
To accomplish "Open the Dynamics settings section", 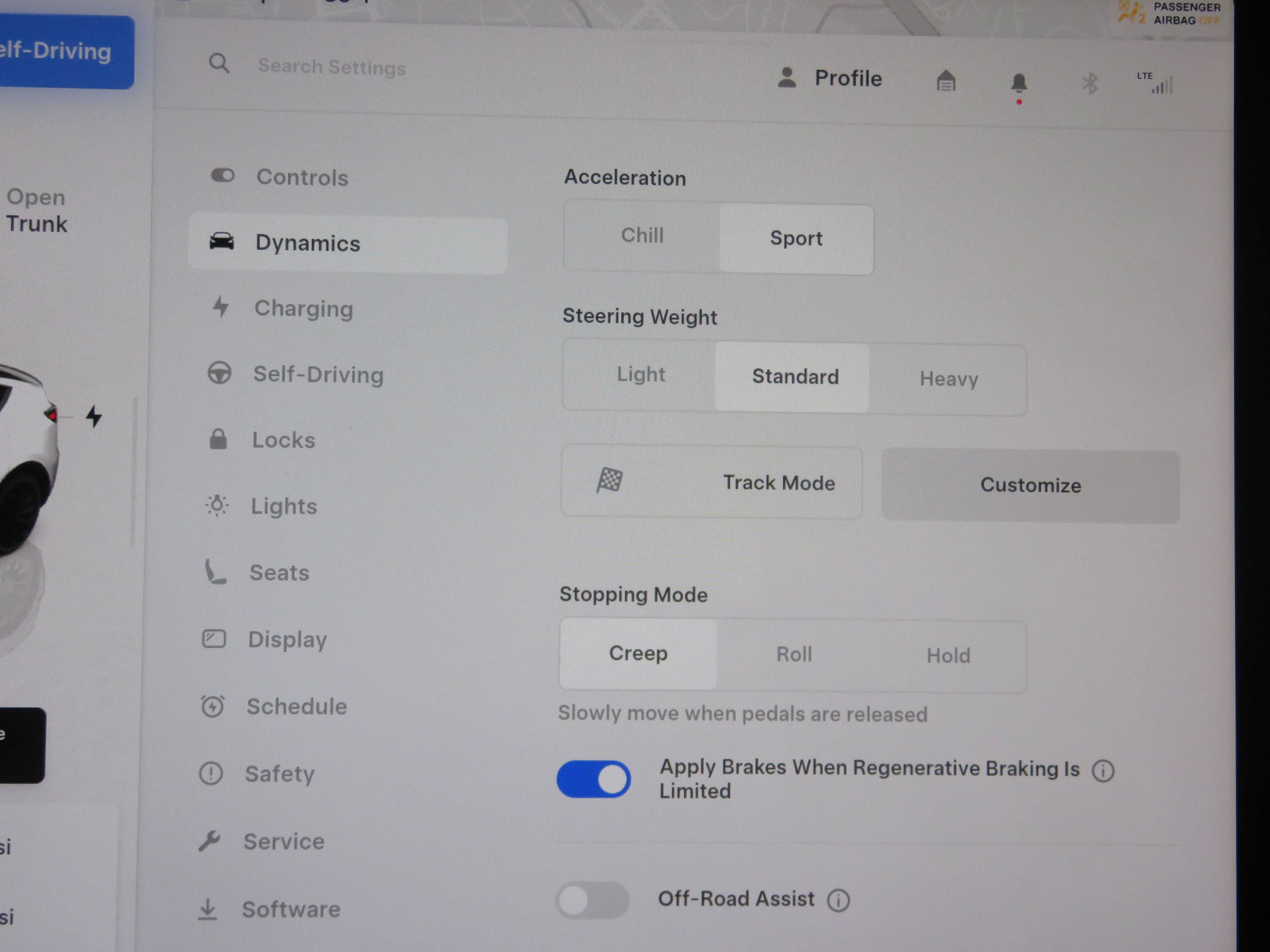I will [x=347, y=243].
